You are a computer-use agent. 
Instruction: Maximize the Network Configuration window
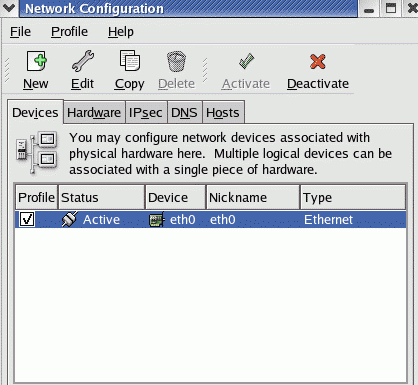pos(391,8)
